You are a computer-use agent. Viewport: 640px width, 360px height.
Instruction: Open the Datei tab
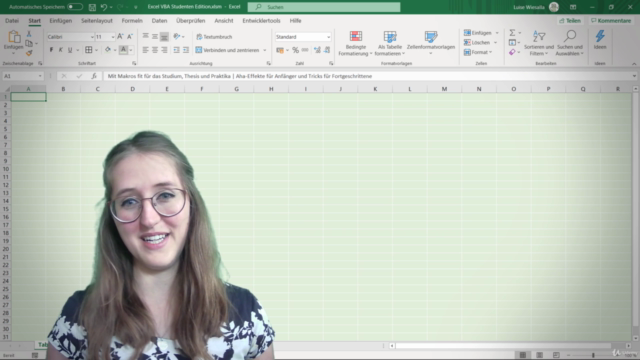coord(12,20)
